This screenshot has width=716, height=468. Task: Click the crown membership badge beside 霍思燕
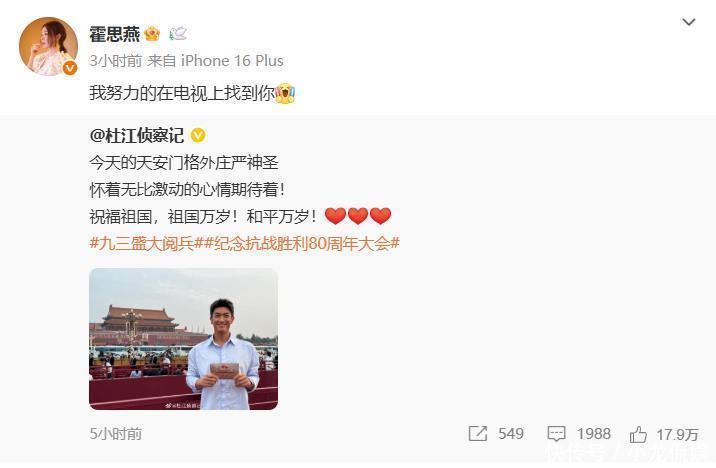(152, 34)
